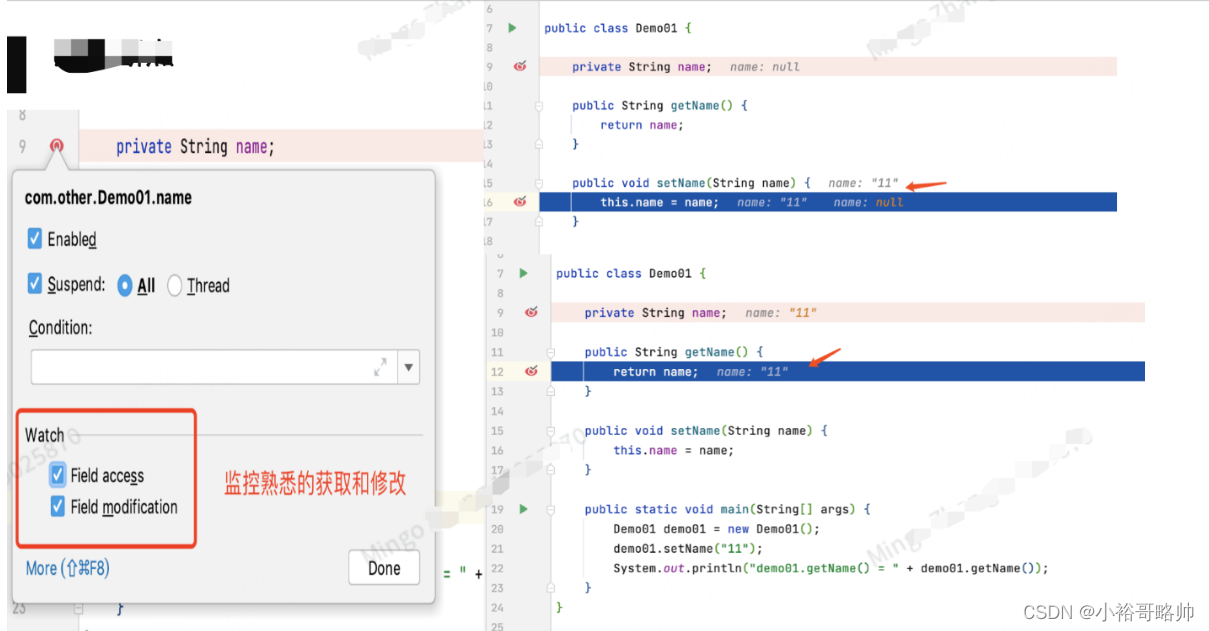Click run arrow beside main method line 19
1209x631 pixels.
click(x=523, y=509)
